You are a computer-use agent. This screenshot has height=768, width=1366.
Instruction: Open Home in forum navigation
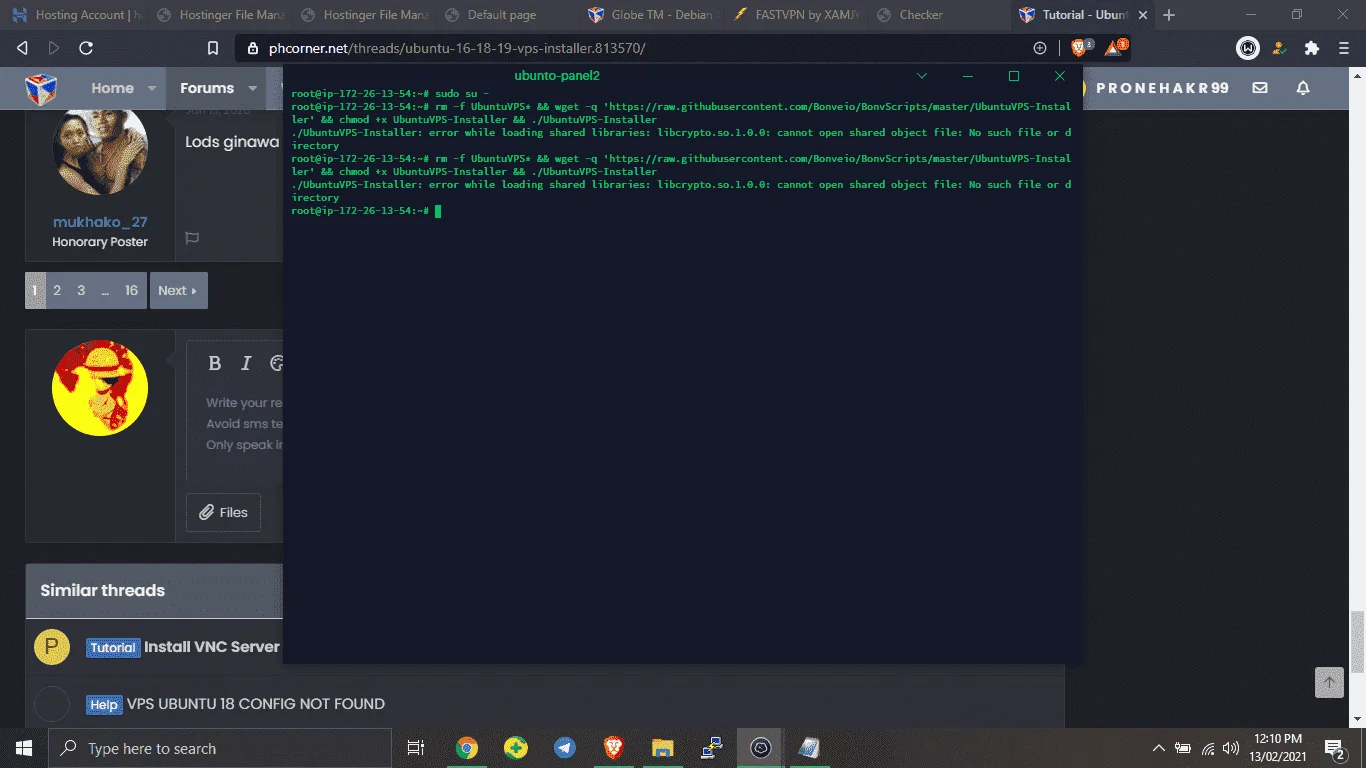tap(112, 88)
